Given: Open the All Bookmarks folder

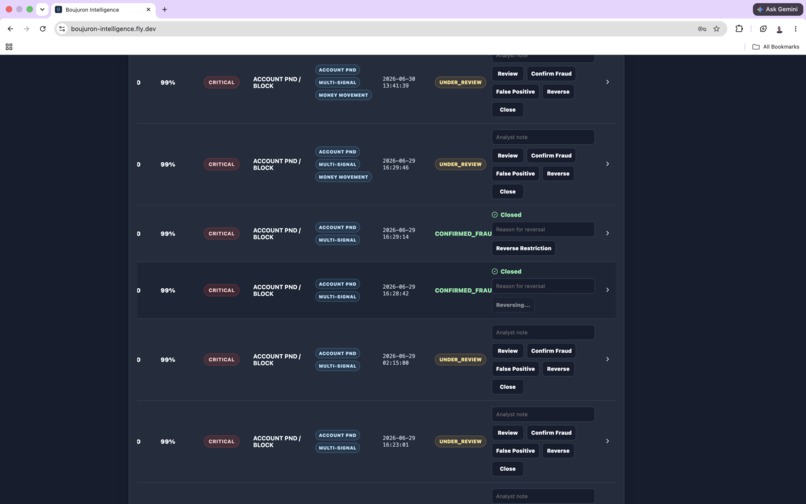Looking at the screenshot, I should [x=775, y=47].
